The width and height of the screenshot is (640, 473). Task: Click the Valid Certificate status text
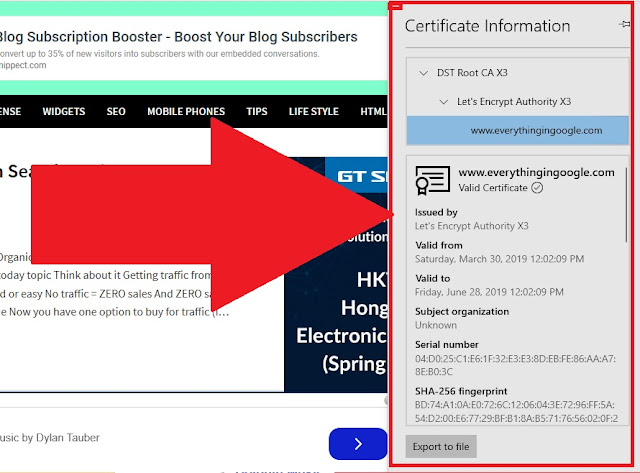point(493,188)
